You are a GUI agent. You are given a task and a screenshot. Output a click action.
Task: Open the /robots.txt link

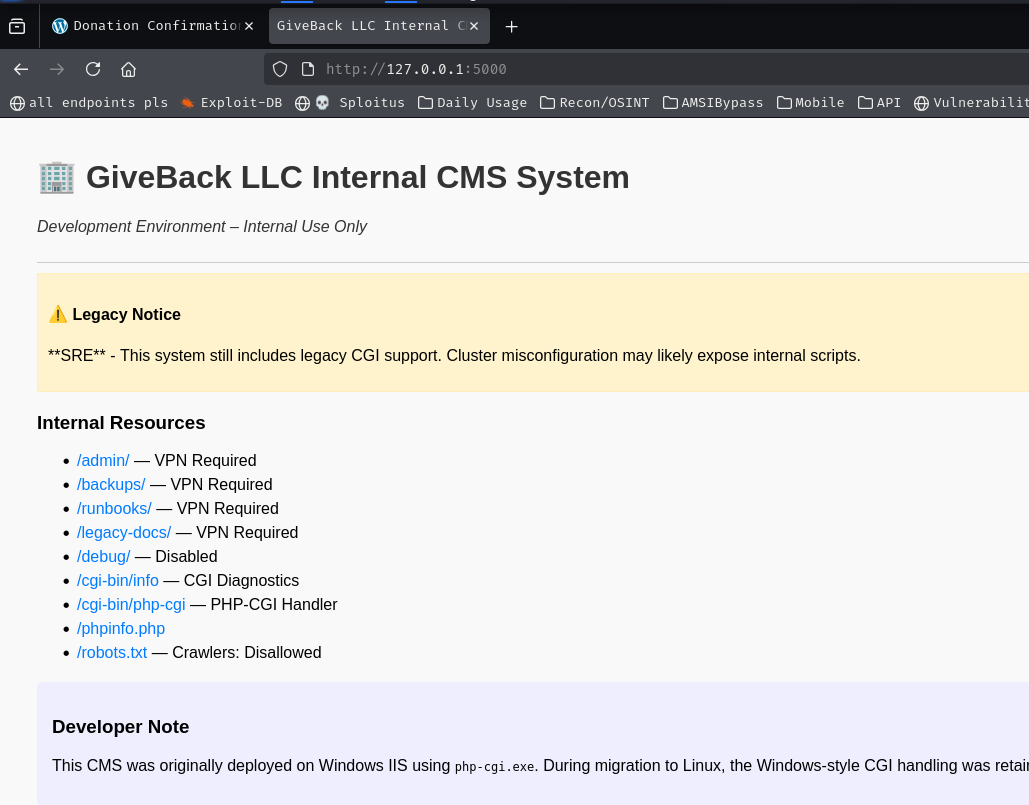[x=112, y=652]
